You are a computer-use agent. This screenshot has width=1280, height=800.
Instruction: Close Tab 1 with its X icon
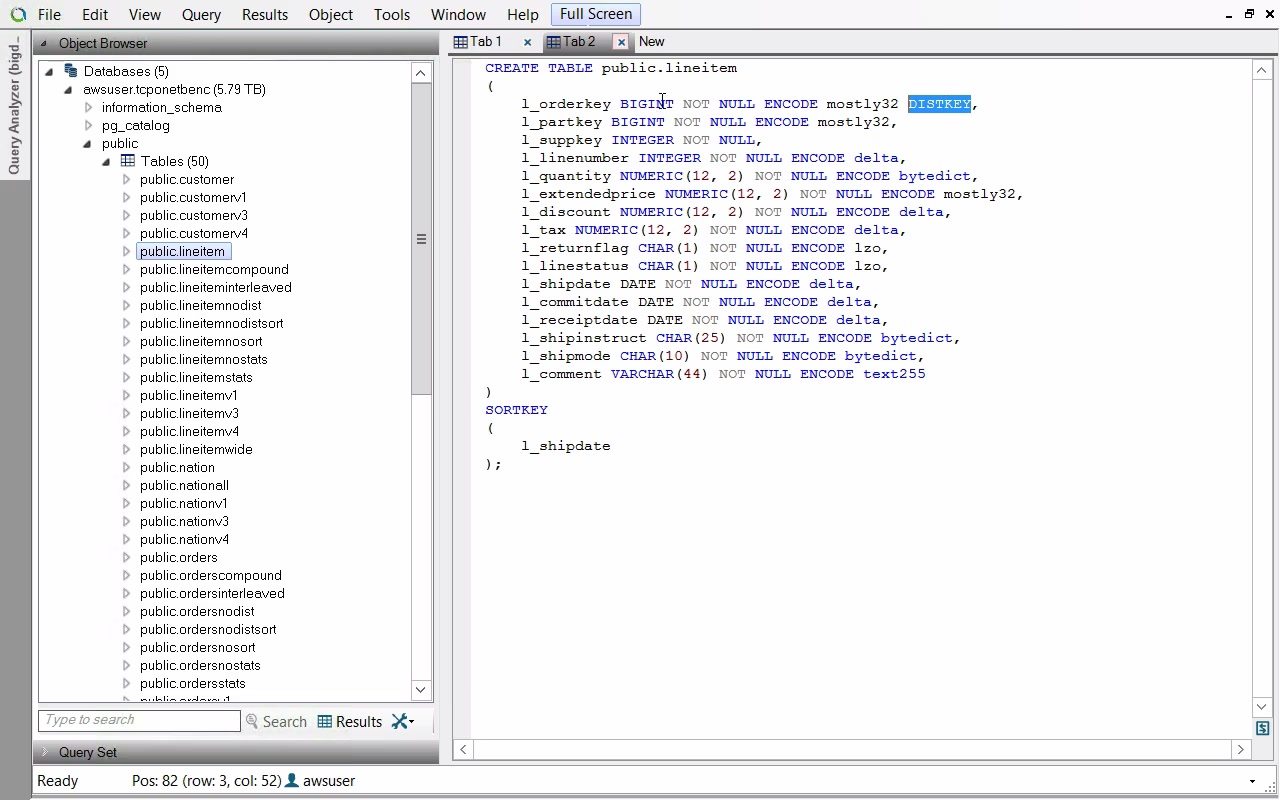tap(527, 42)
